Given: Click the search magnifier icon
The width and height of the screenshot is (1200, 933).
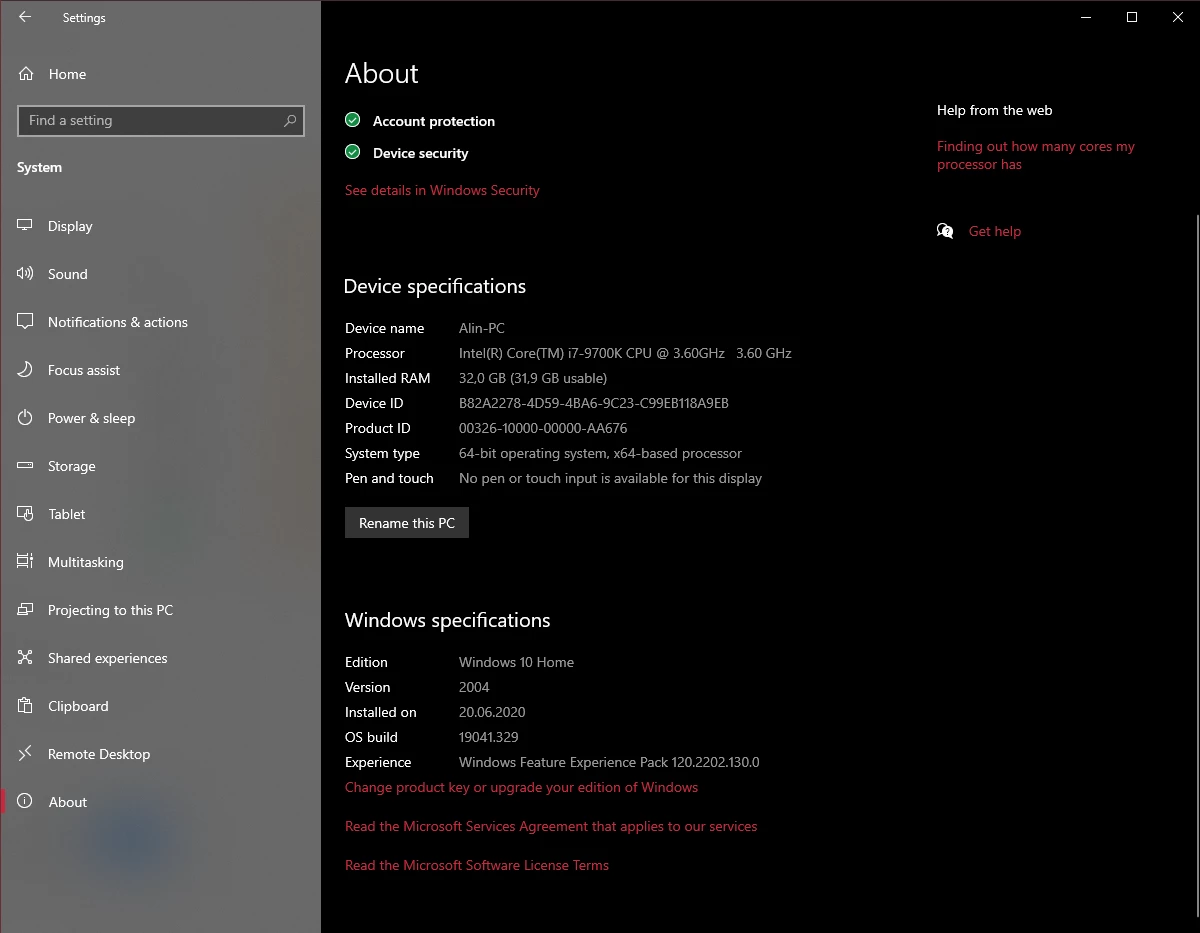Looking at the screenshot, I should pyautogui.click(x=290, y=121).
